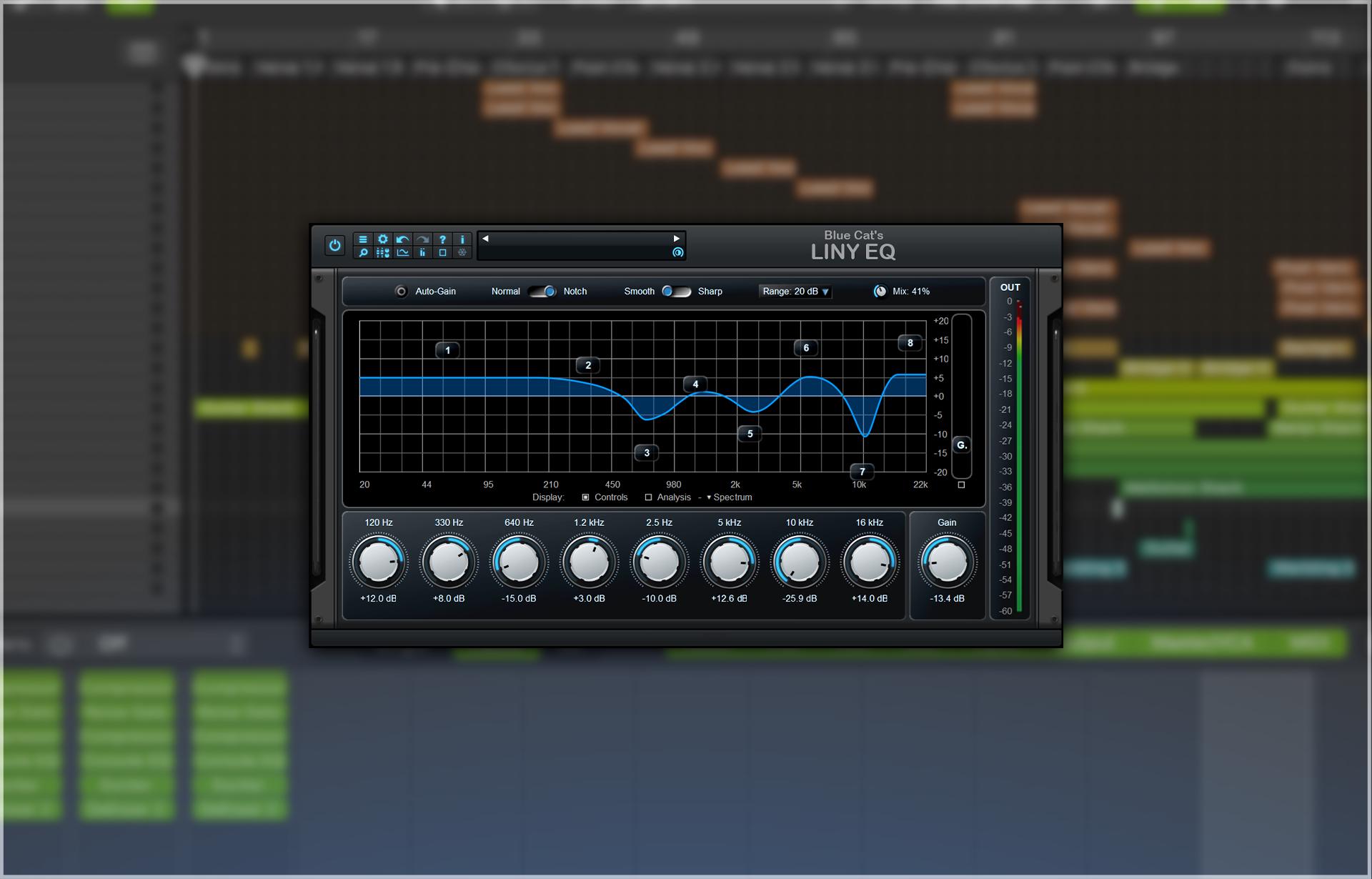
Task: Expand the Spectrum display dropdown
Action: (x=729, y=497)
